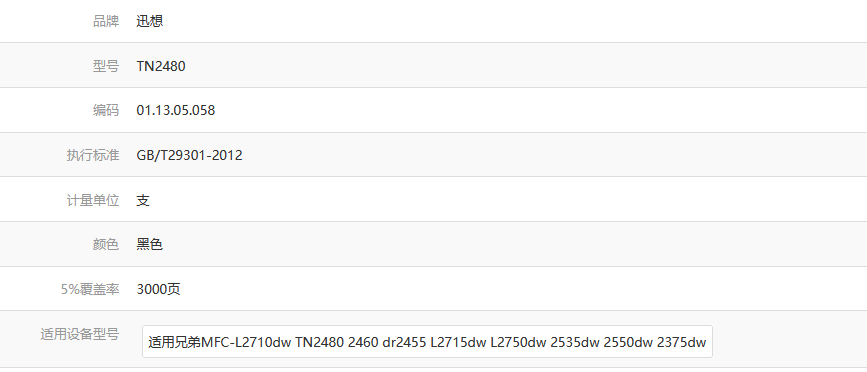
Task: Click the 编码 row label
Action: click(x=106, y=111)
